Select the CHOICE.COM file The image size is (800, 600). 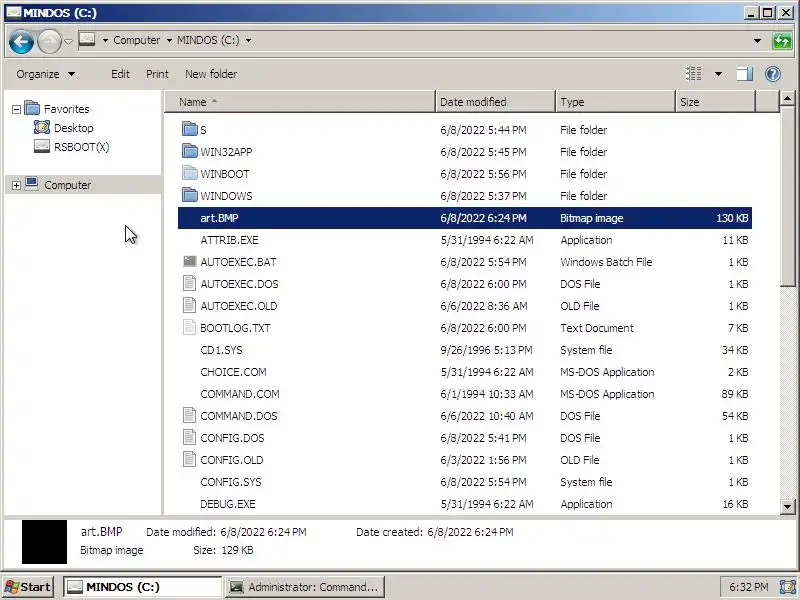pyautogui.click(x=233, y=372)
